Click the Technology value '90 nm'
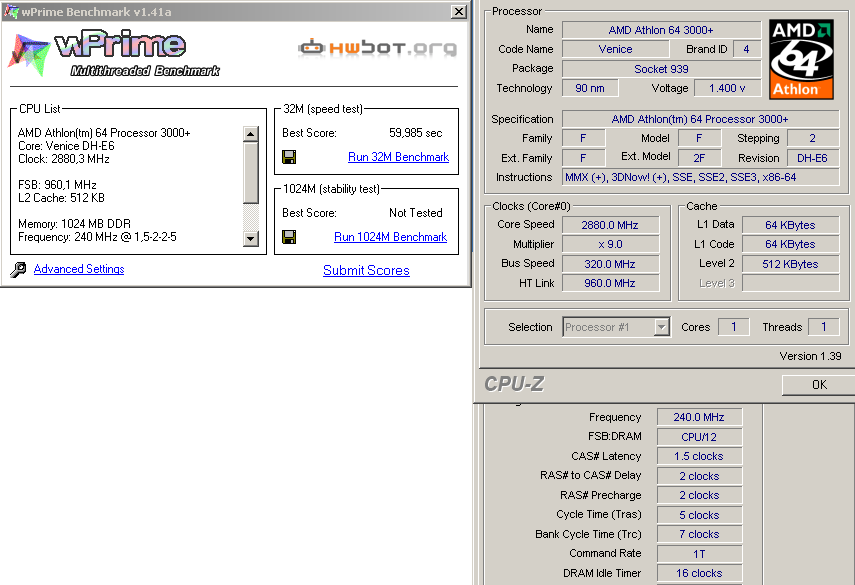The image size is (855, 585). pos(590,88)
